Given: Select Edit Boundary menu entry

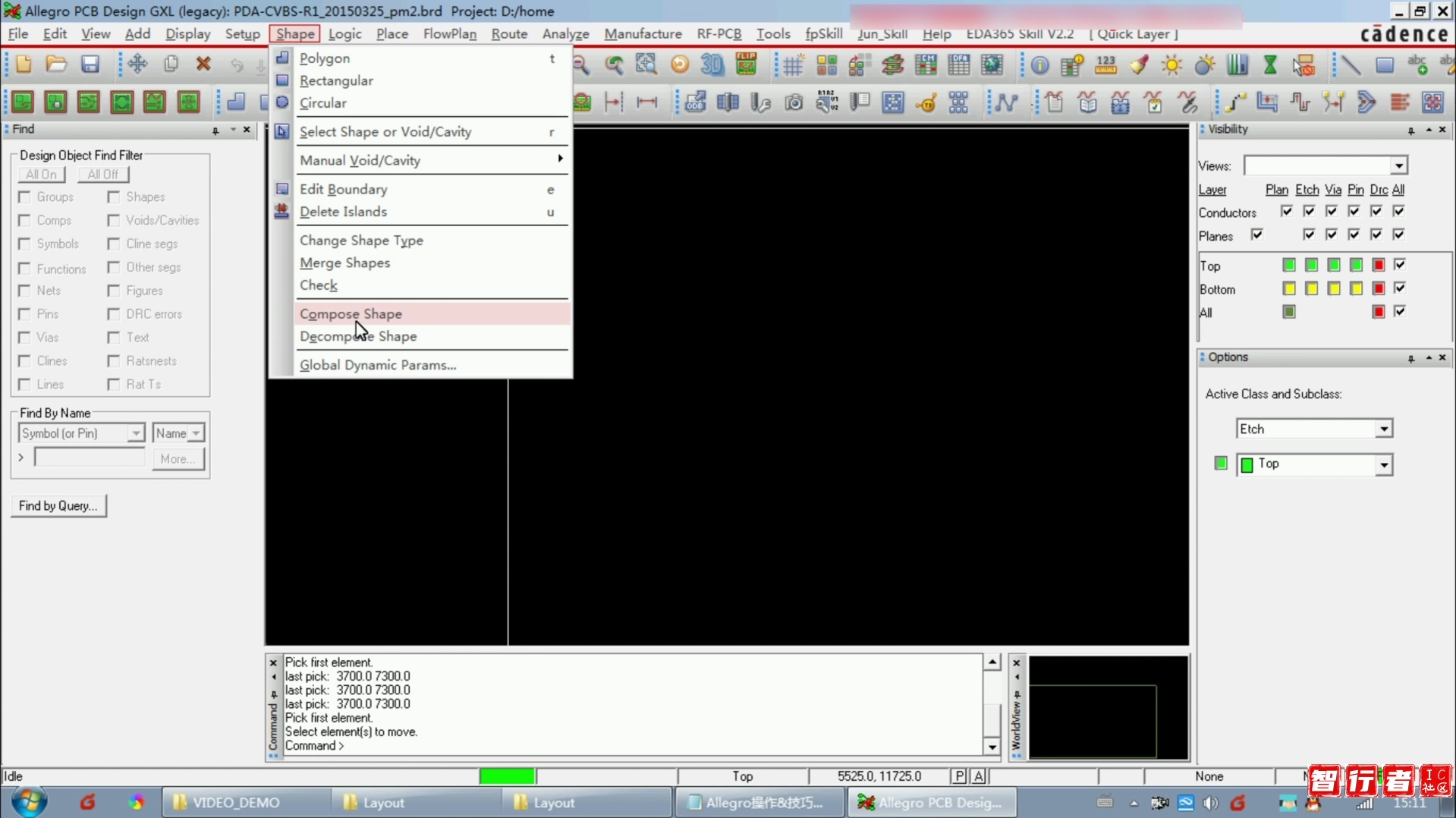Looking at the screenshot, I should point(432,189).
